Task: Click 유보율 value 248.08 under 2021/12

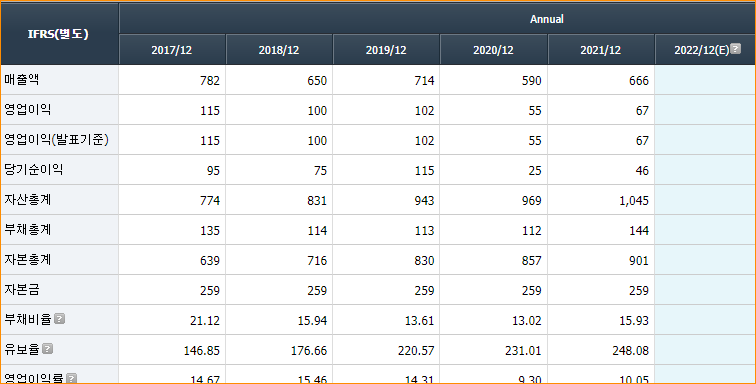Action: [x=631, y=350]
